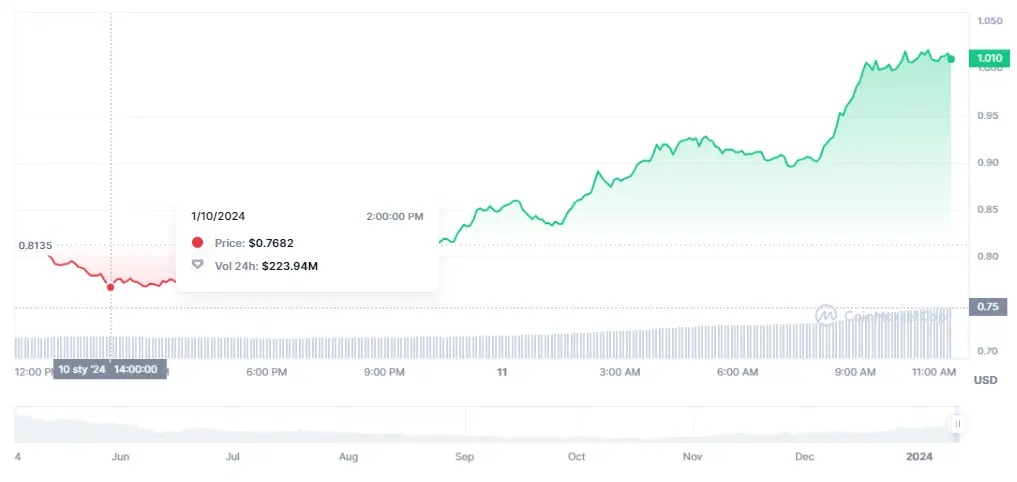Screen dimensions: 1017x482
Task: Click the 10 sty '24 crosshair date label
Action: pos(82,369)
